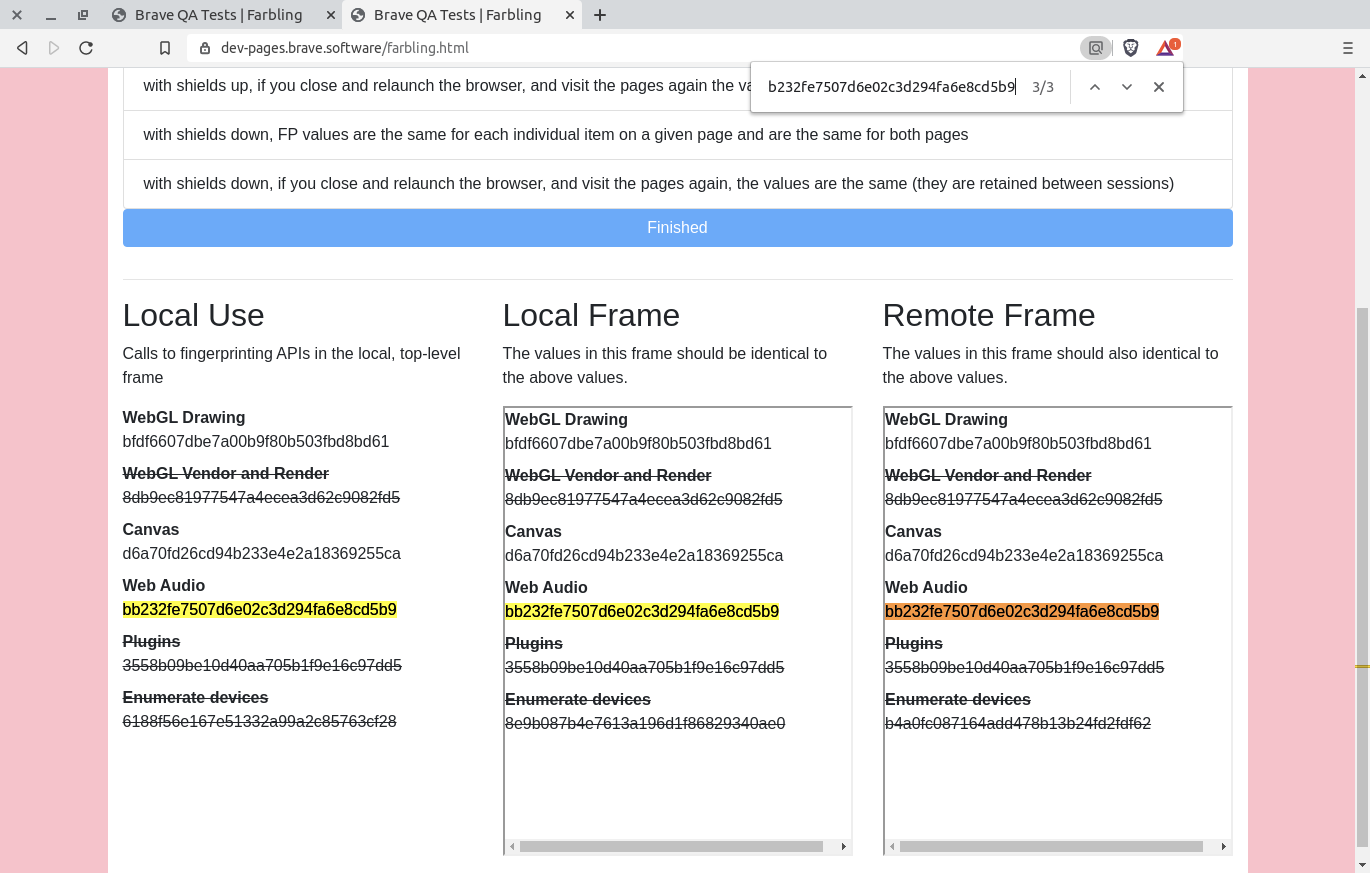This screenshot has height=873, width=1370.
Task: Click page scrollbar down arrow
Action: click(1362, 865)
